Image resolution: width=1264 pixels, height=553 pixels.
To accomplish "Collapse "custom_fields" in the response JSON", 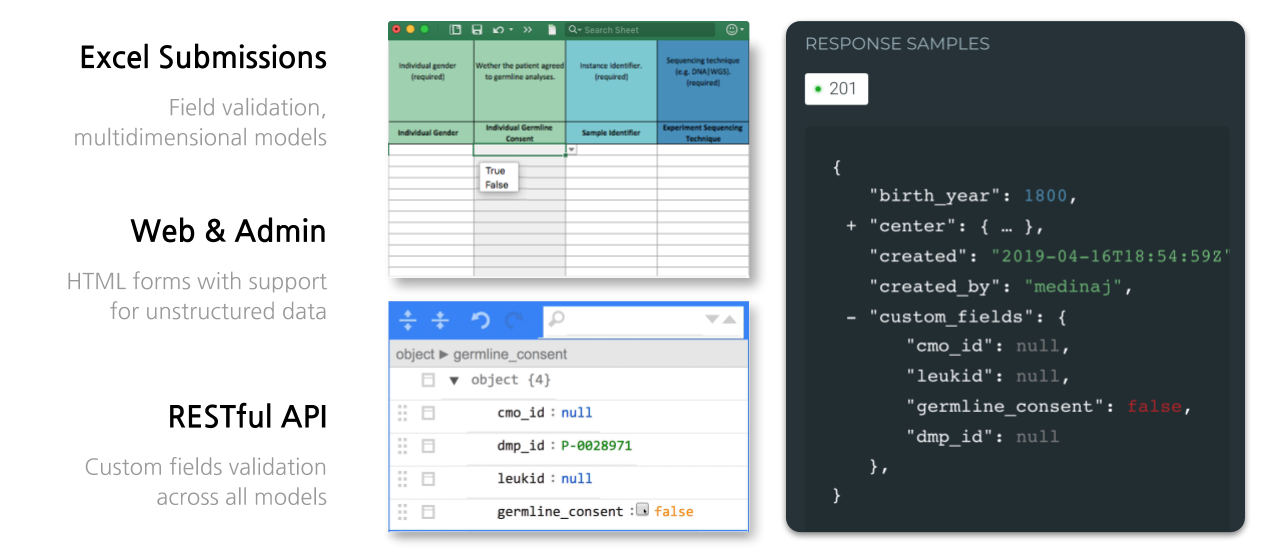I will coord(851,317).
